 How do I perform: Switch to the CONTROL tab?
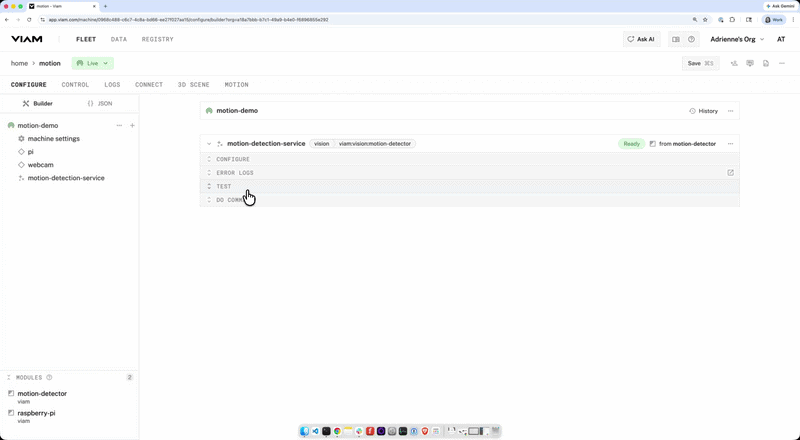[76, 85]
